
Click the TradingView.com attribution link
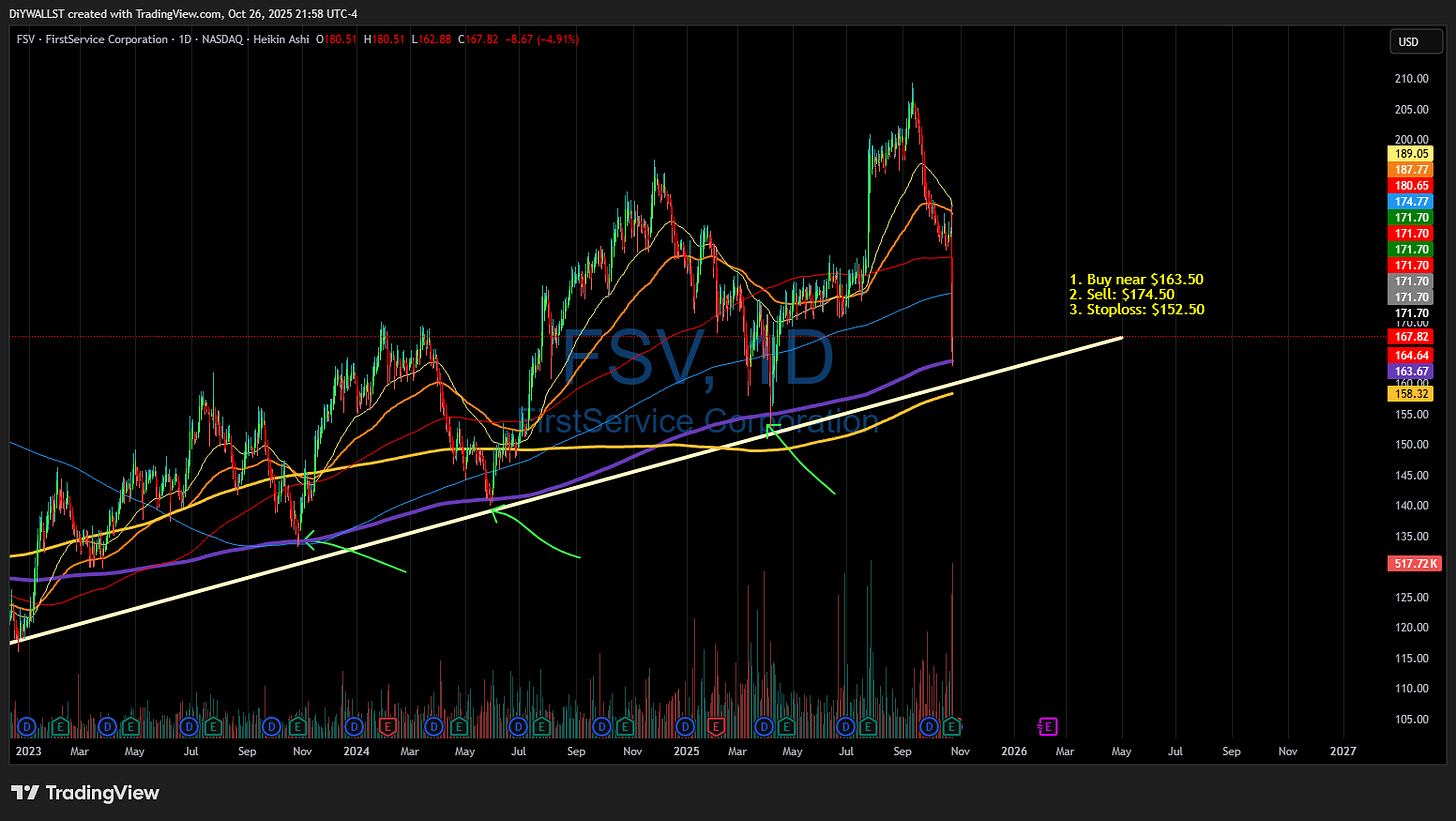tap(176, 13)
